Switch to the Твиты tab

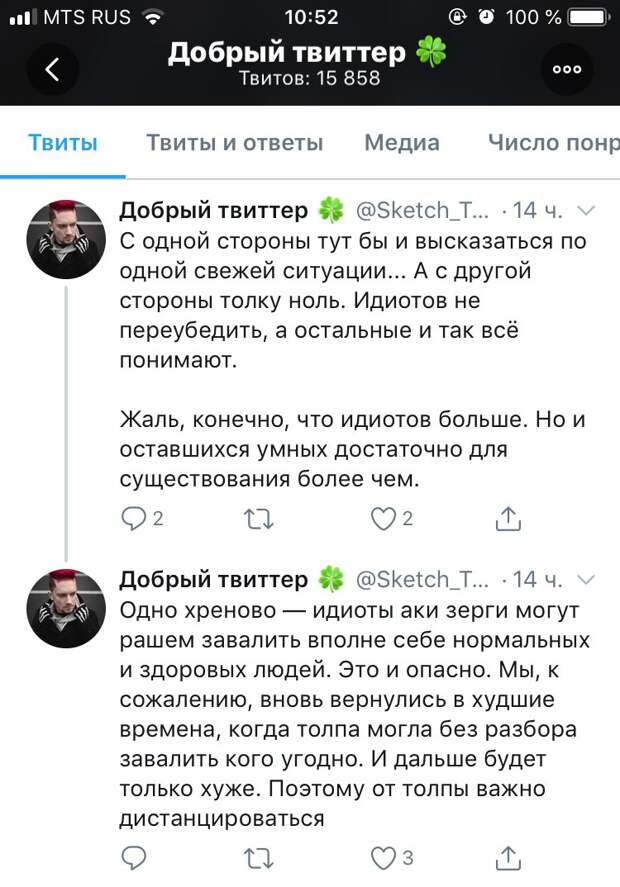[62, 143]
